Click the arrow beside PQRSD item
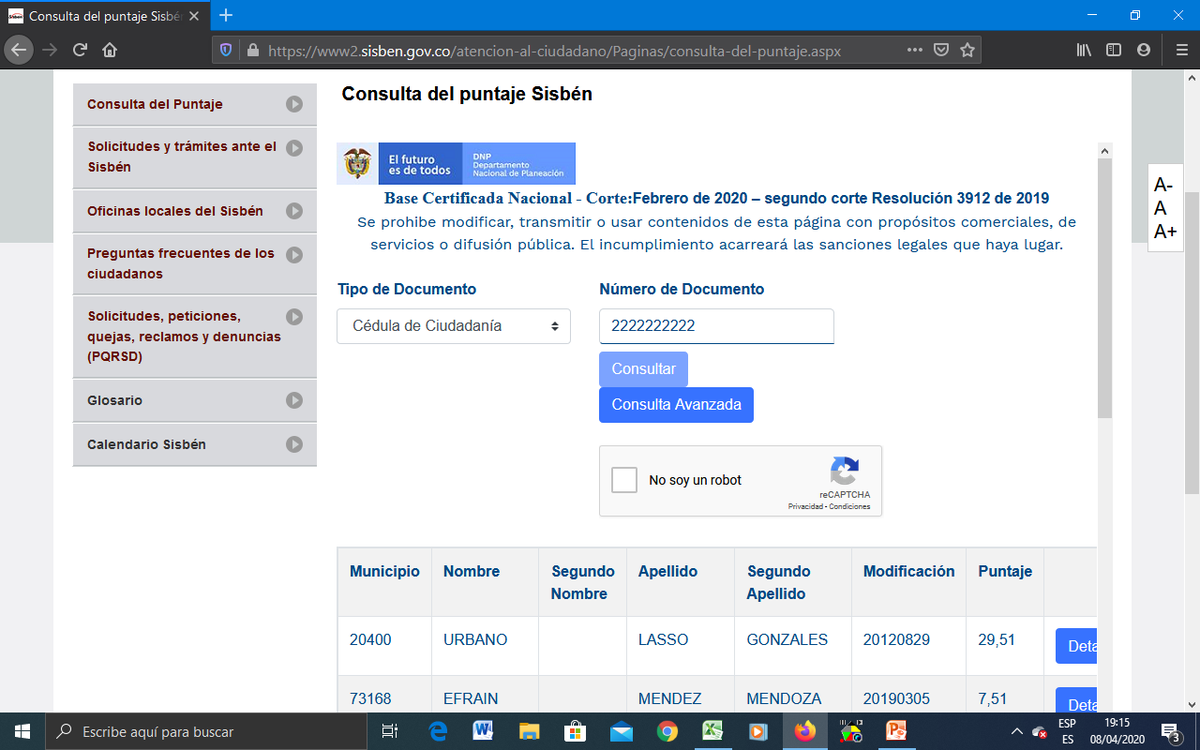Screen dimensions: 1200x750 point(294,316)
